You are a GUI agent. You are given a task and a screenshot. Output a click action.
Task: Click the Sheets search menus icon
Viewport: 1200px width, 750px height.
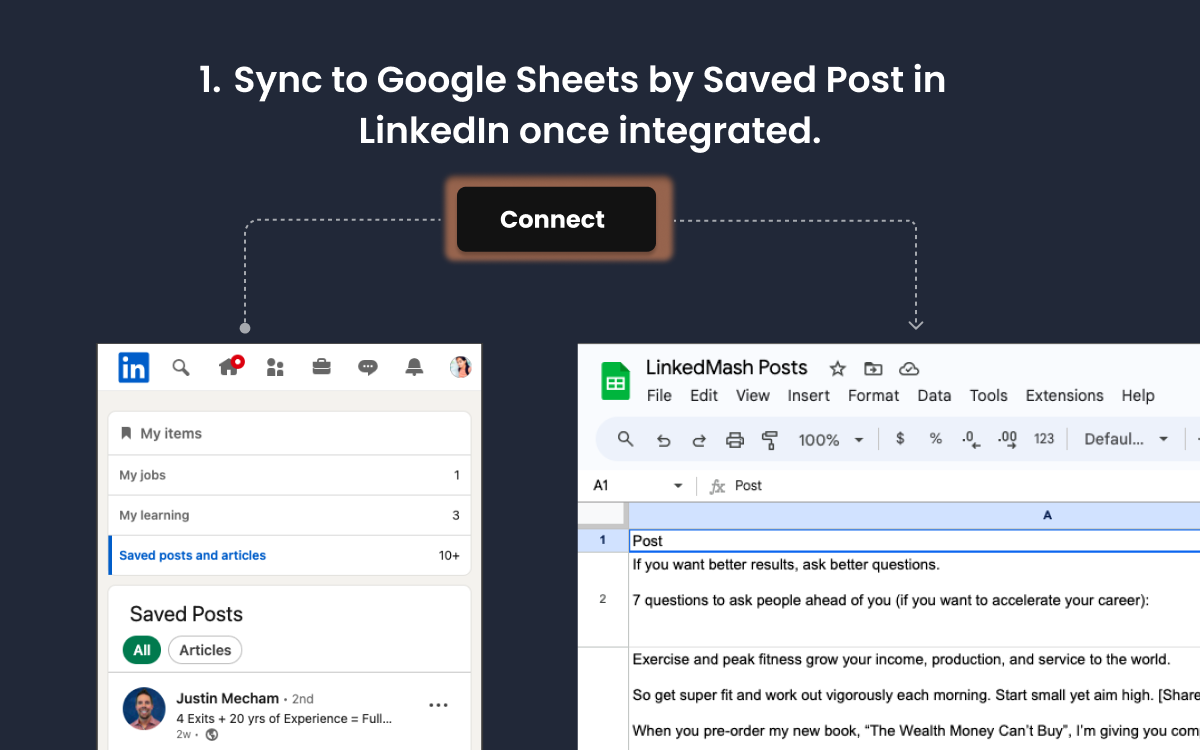click(x=626, y=439)
